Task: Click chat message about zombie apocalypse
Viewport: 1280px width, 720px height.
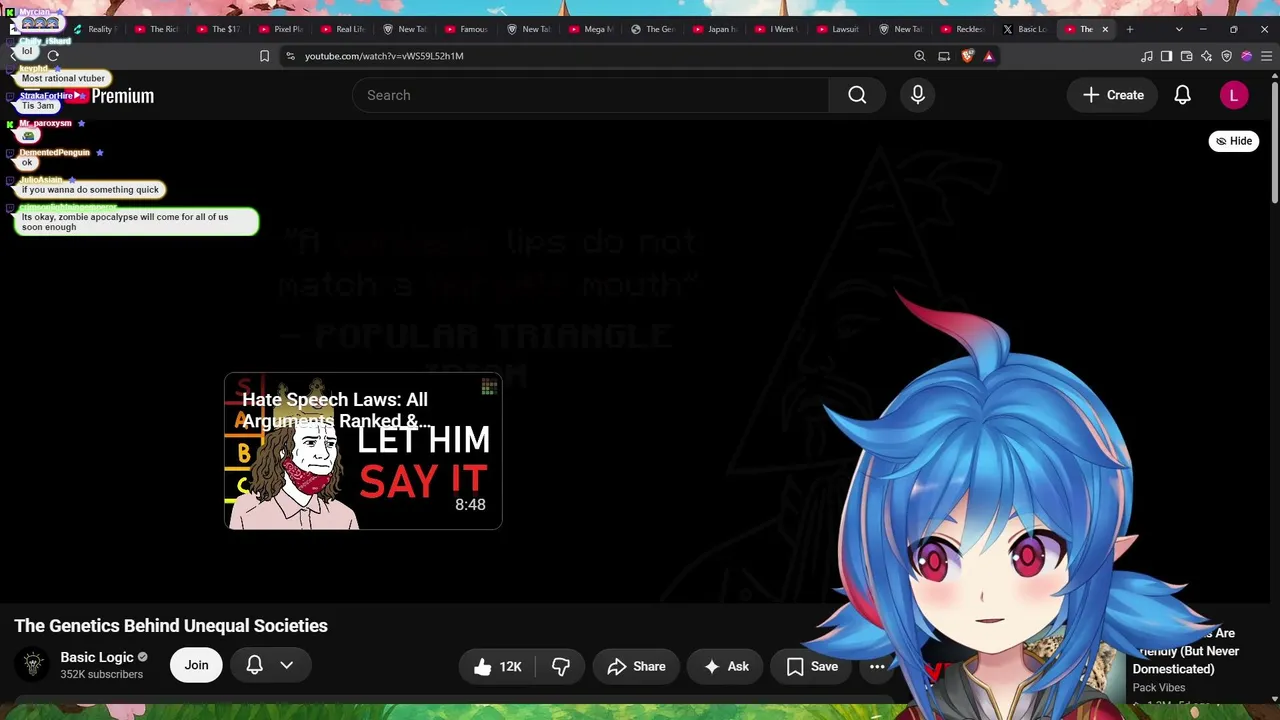Action: coord(138,222)
